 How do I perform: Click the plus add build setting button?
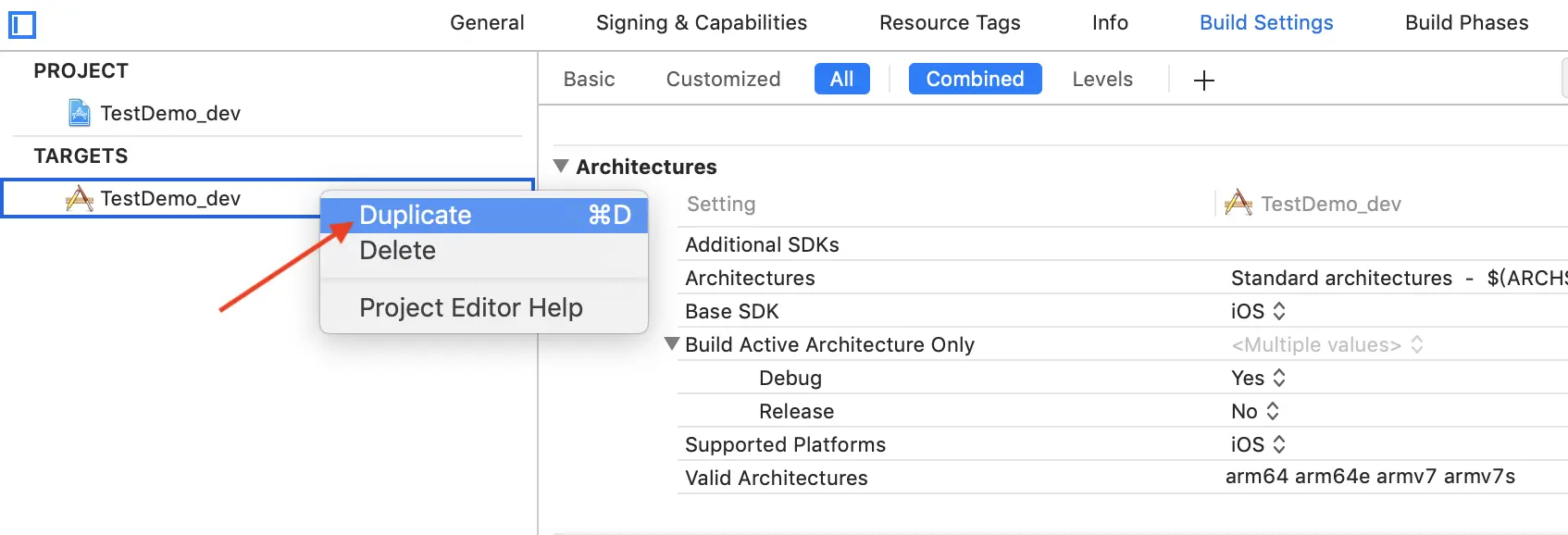click(1203, 81)
